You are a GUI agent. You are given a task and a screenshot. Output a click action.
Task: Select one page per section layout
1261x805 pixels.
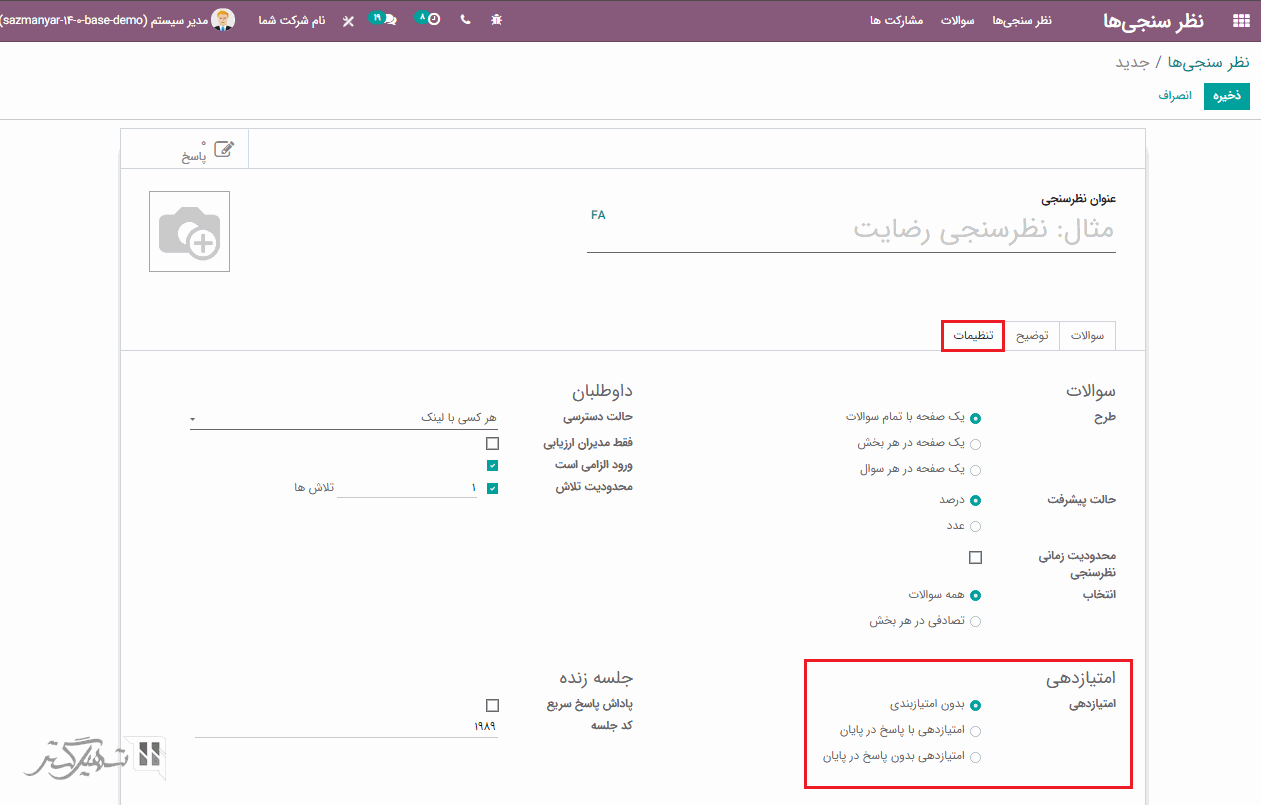click(x=976, y=444)
